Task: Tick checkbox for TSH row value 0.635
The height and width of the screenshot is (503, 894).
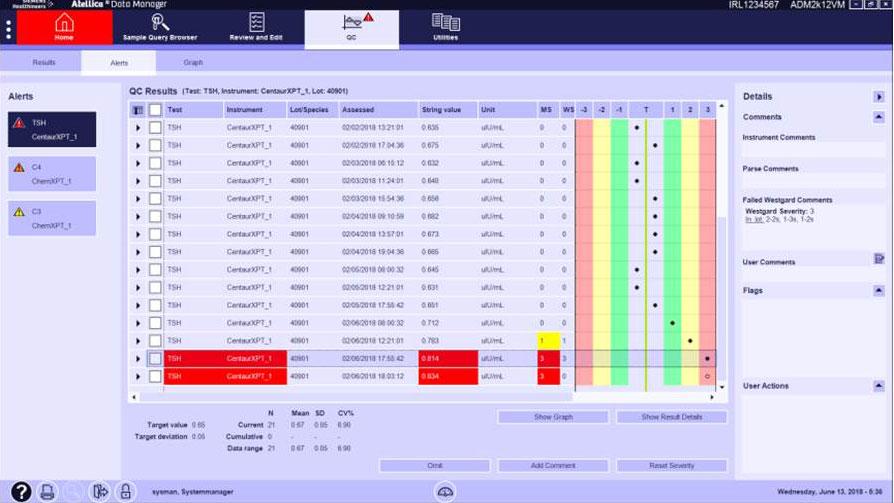Action: [x=155, y=128]
